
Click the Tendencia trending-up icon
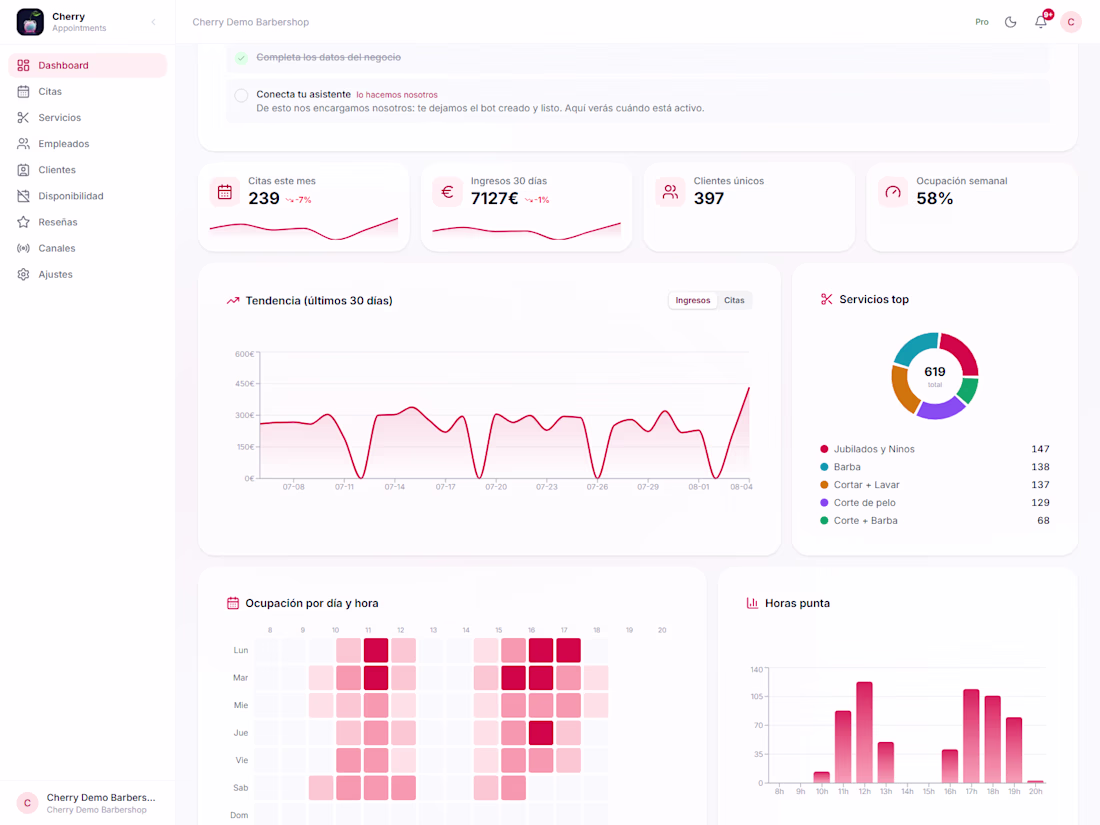click(x=233, y=300)
